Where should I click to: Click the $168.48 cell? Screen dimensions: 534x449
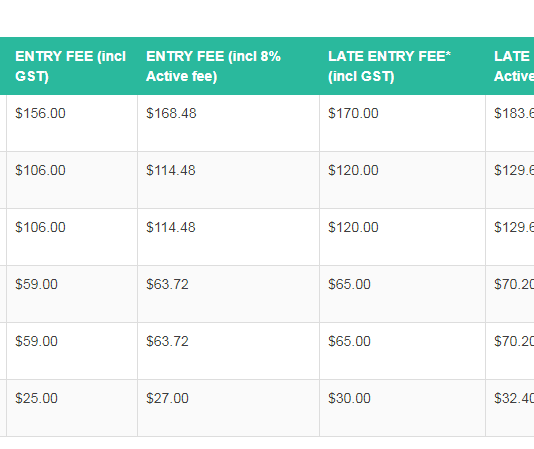point(229,123)
